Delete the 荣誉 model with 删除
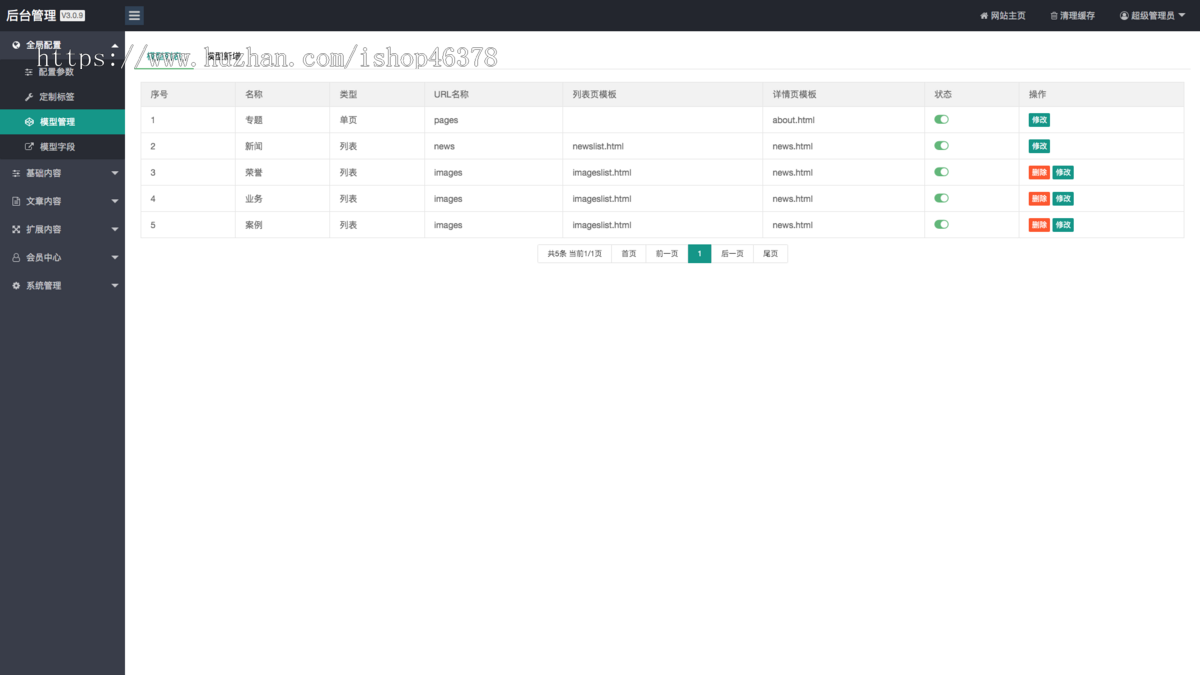This screenshot has height=675, width=1200. [x=1039, y=172]
